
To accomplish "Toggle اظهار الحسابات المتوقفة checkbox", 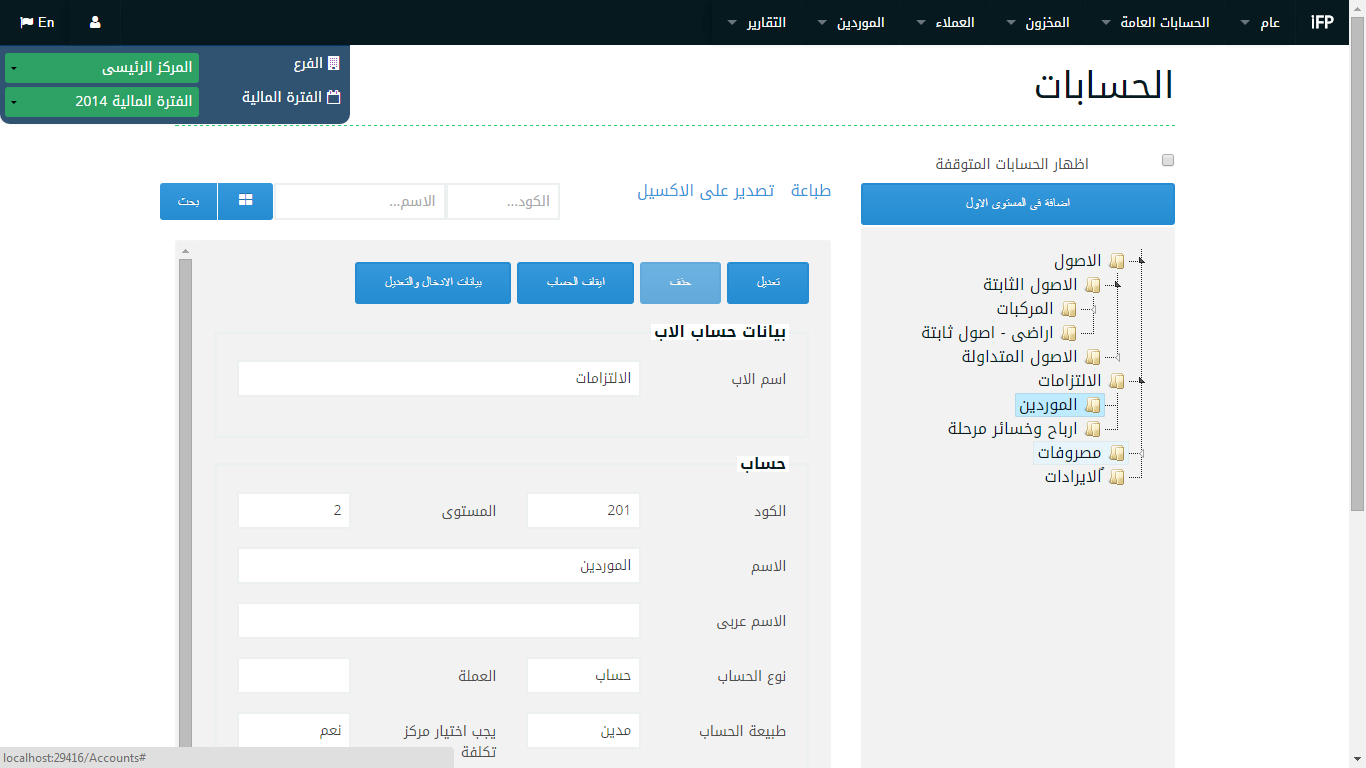I will click(1168, 160).
